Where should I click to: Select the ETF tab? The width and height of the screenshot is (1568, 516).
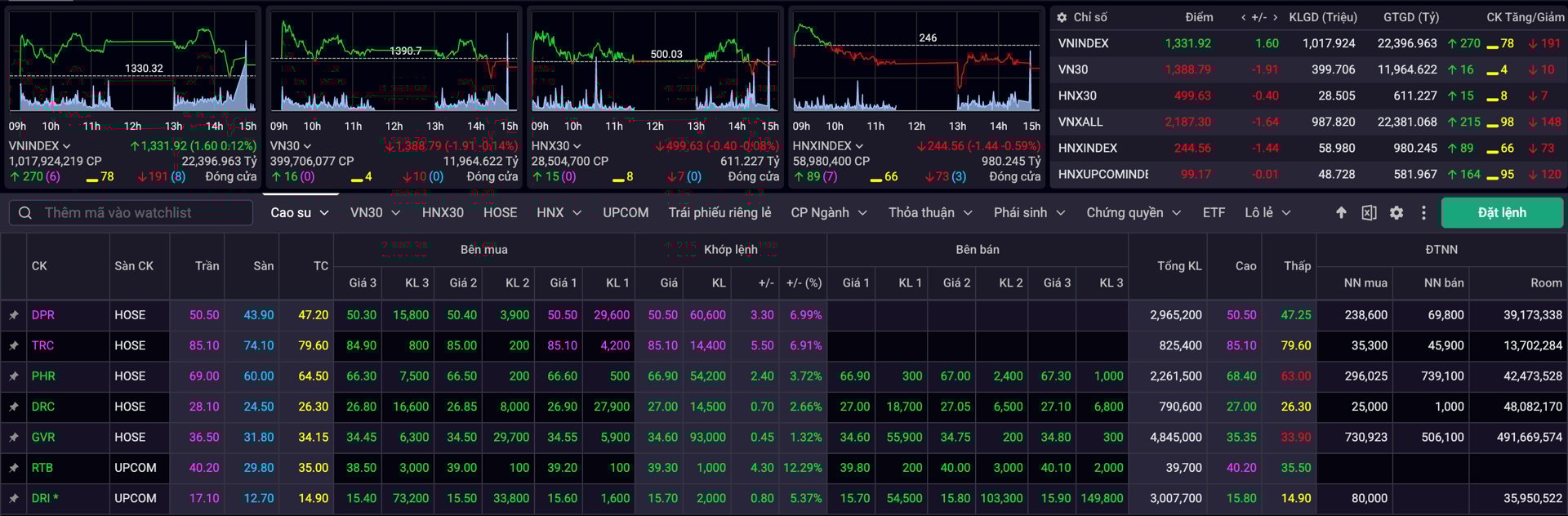coord(1214,212)
